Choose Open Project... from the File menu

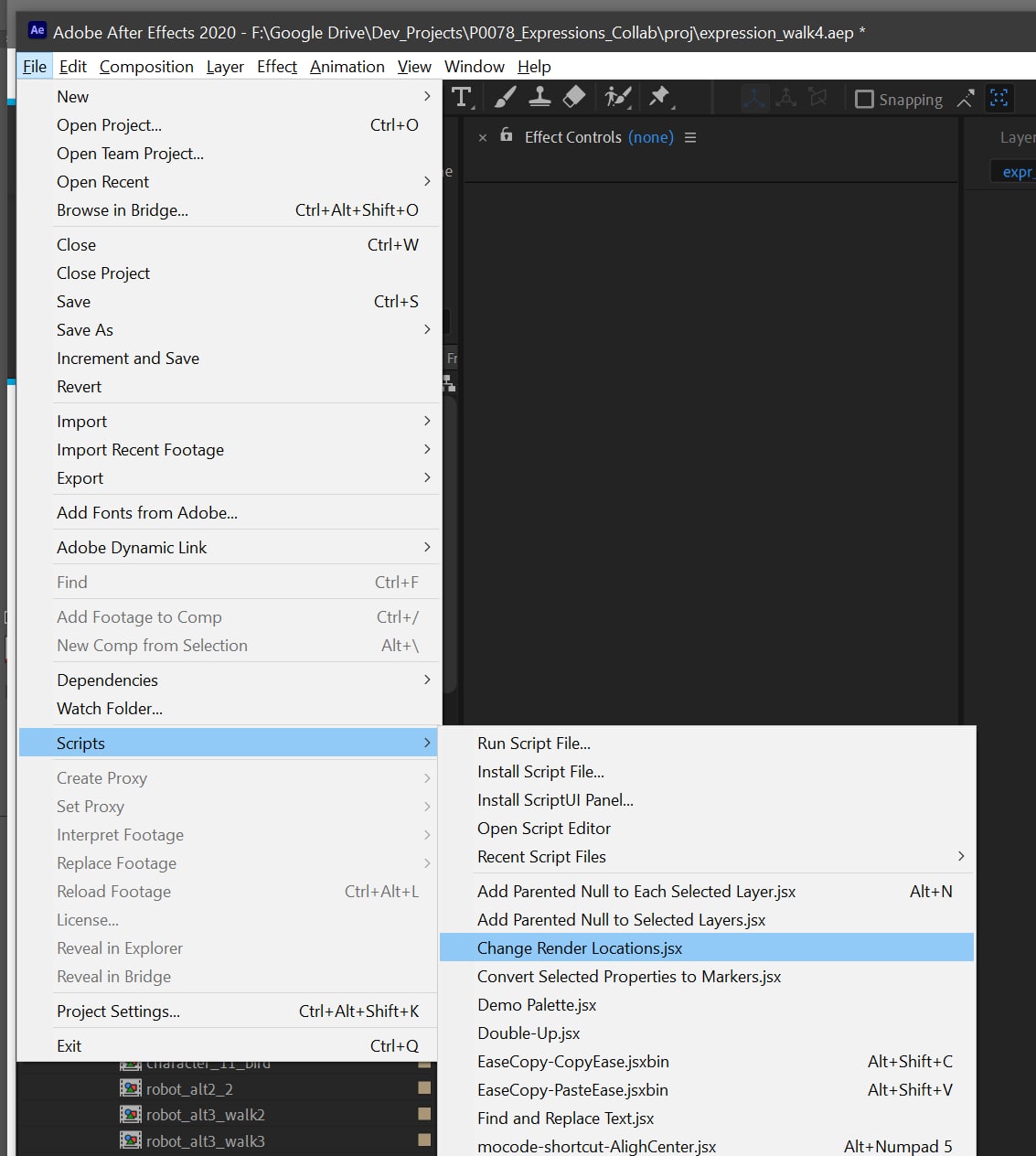click(229, 125)
